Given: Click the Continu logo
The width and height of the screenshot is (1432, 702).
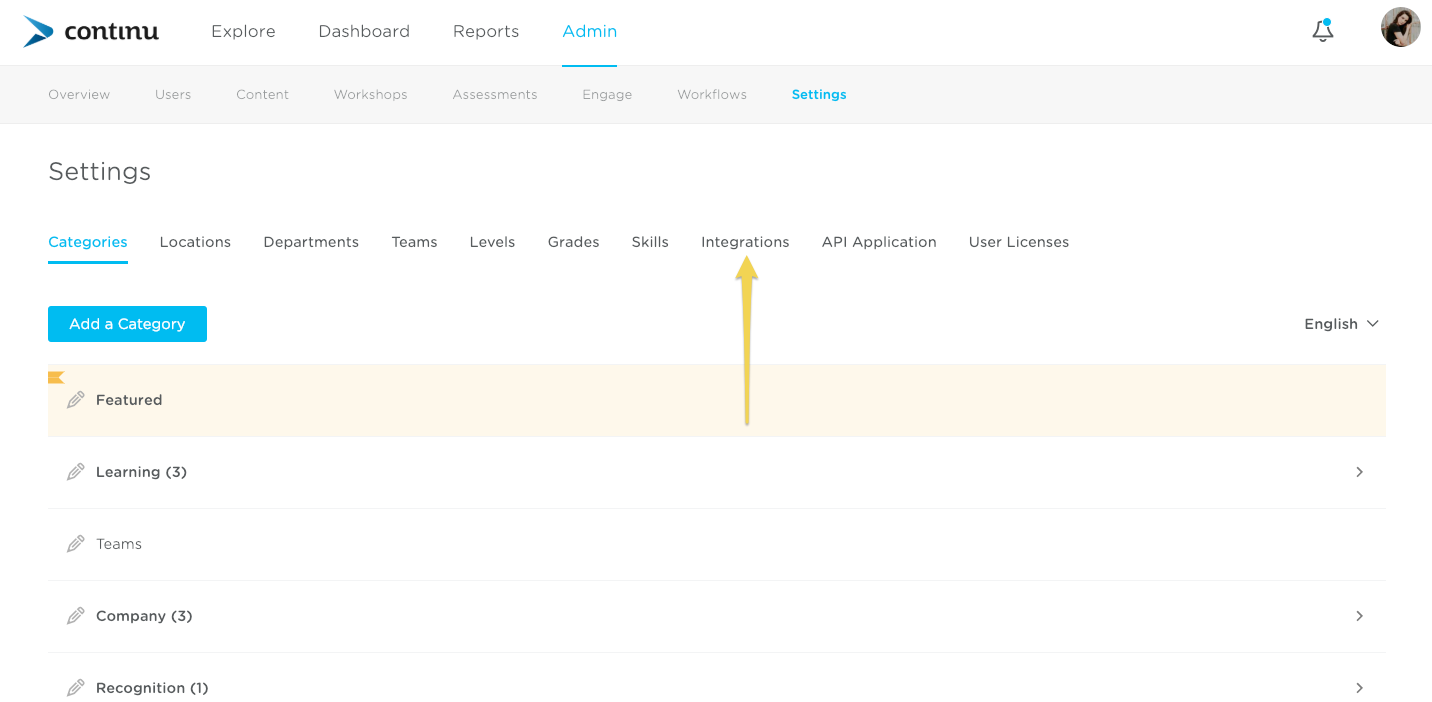Looking at the screenshot, I should pyautogui.click(x=91, y=31).
